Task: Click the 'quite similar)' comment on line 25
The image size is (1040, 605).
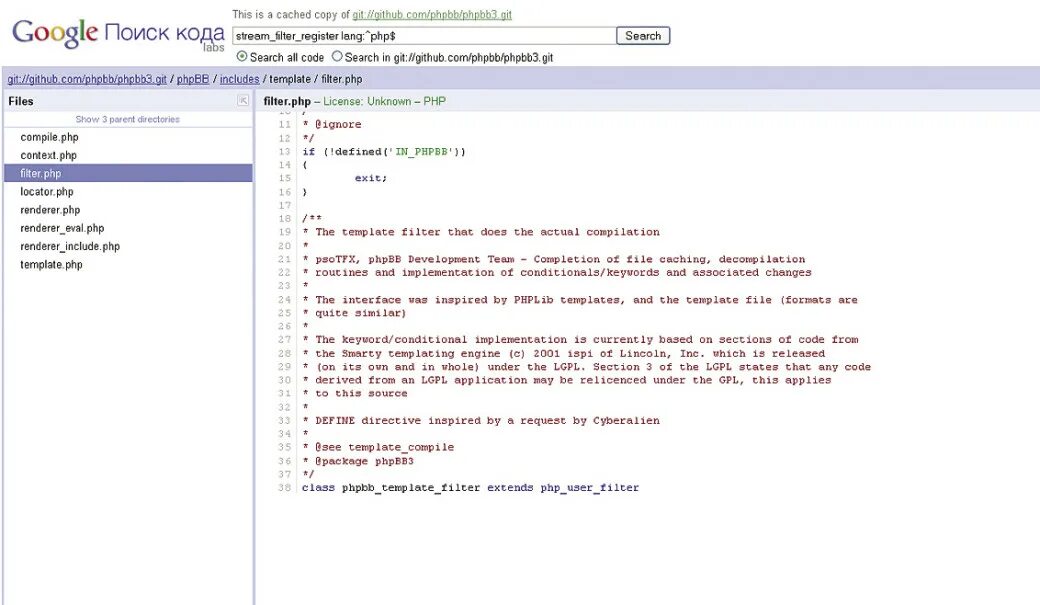Action: pyautogui.click(x=354, y=313)
